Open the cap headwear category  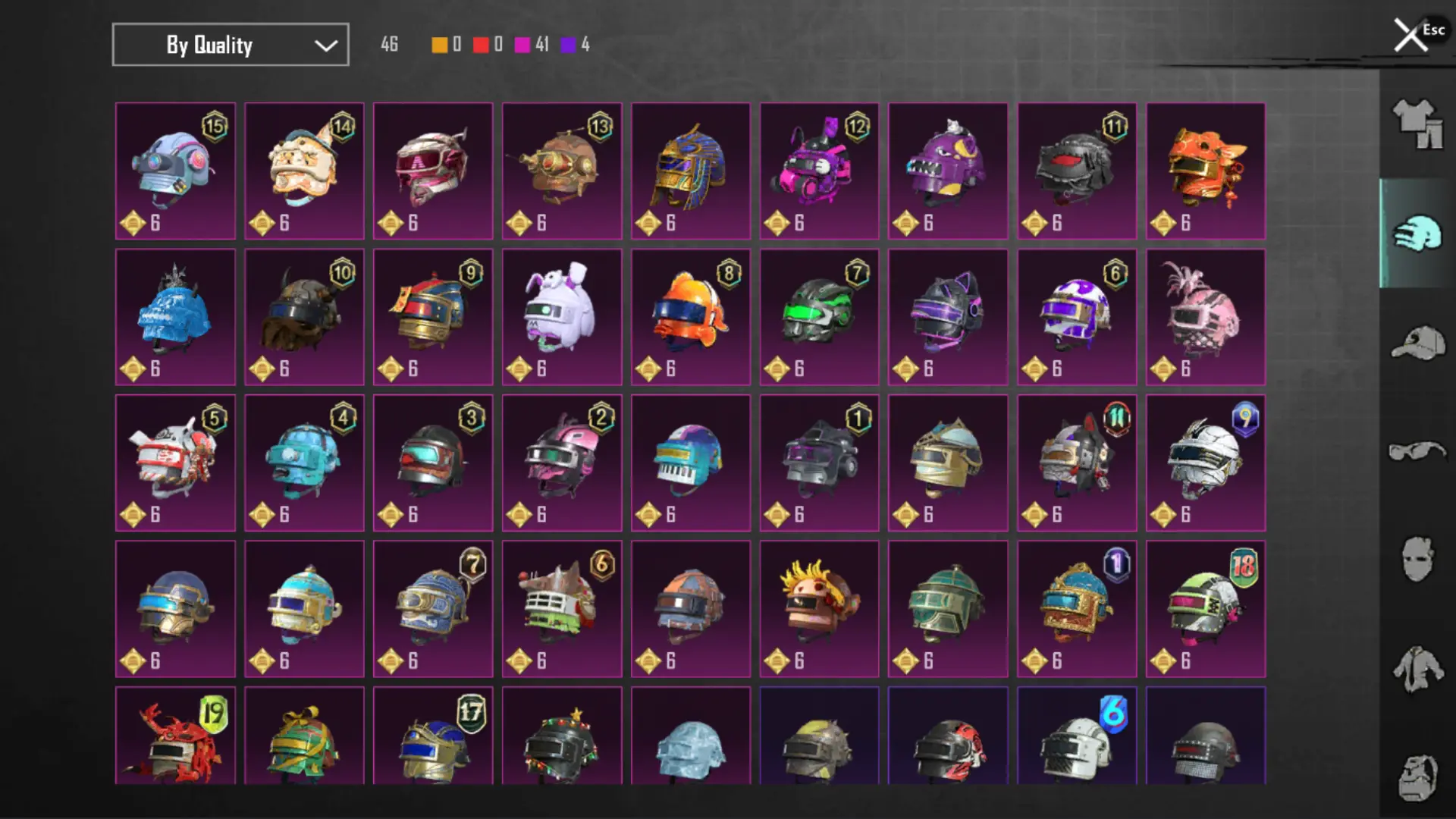[1417, 343]
